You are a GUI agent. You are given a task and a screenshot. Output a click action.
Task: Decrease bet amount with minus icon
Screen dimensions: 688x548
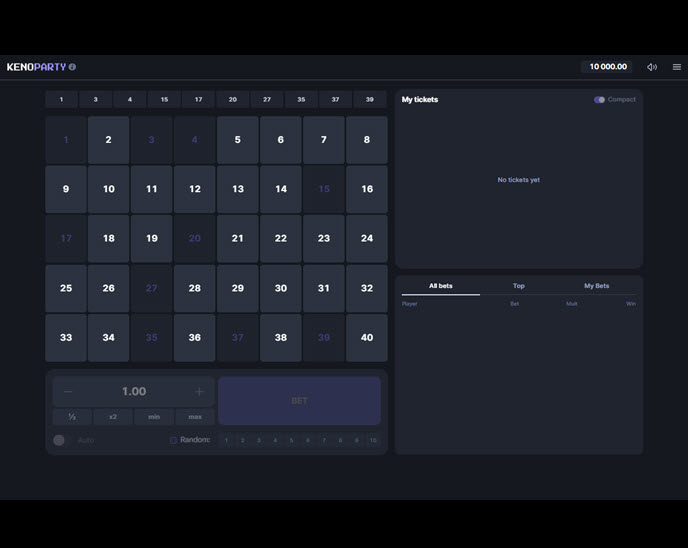[x=68, y=392]
